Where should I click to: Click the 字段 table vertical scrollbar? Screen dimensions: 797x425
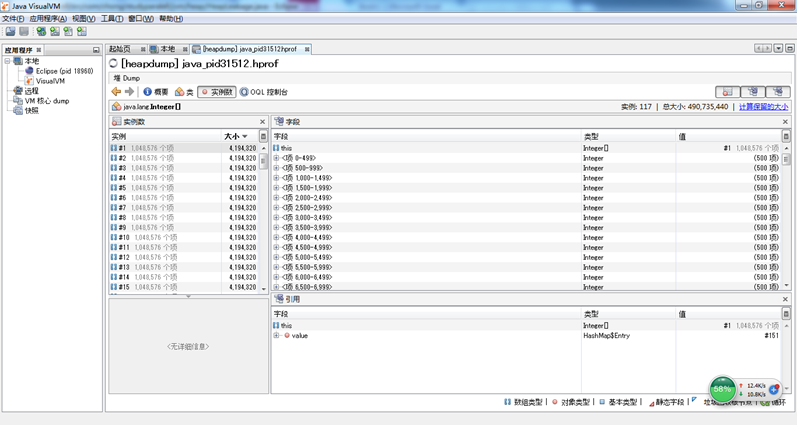[x=786, y=218]
